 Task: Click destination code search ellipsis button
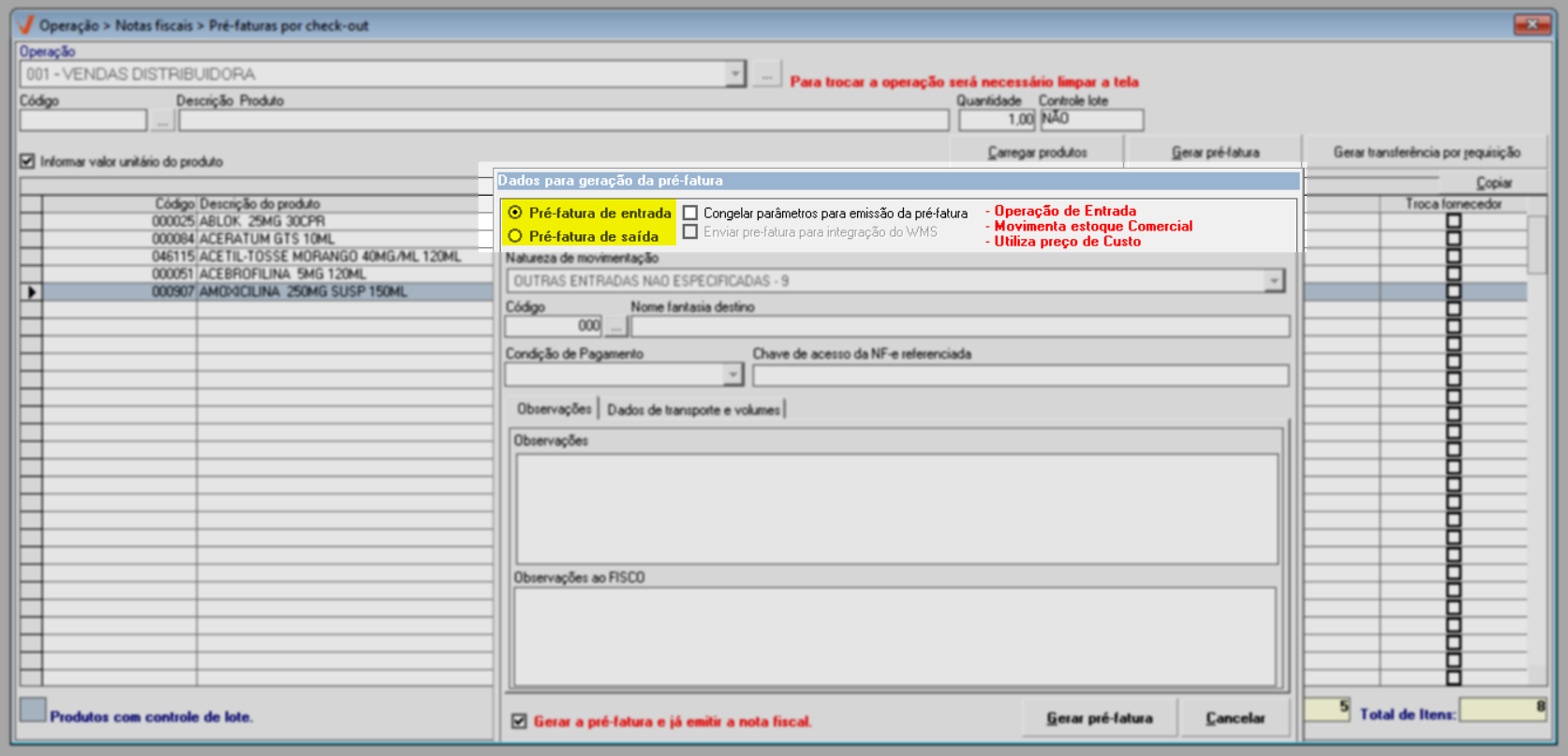(615, 327)
